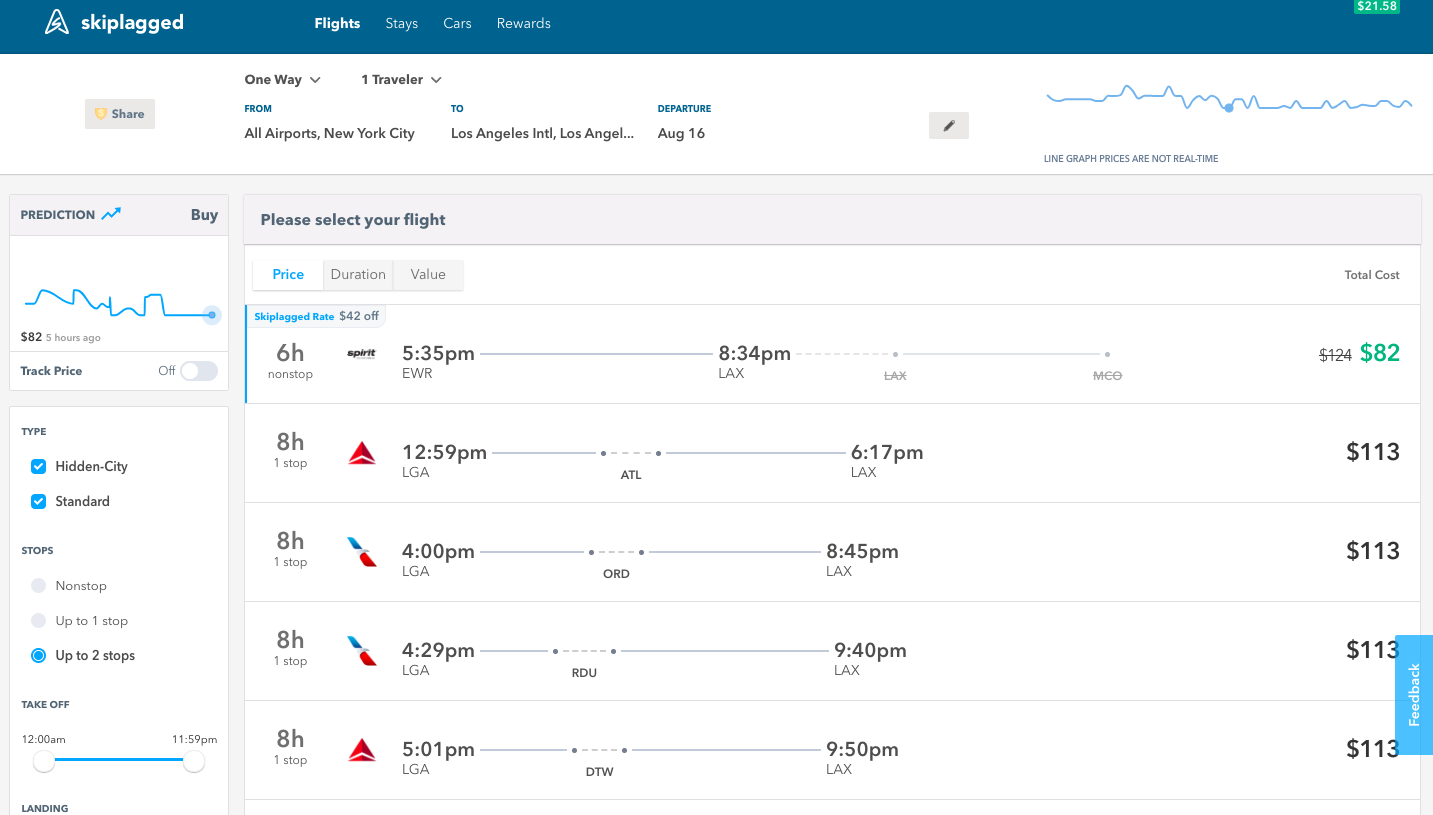
Task: Enable the Track Price toggle
Action: (x=199, y=371)
